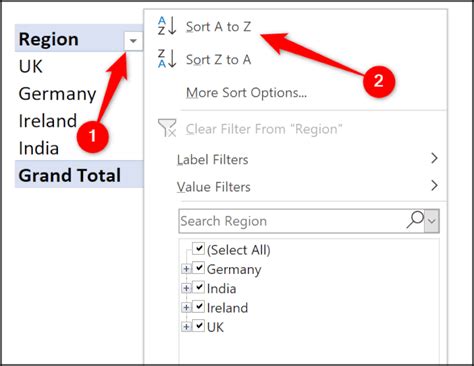Click the search magnifier icon

(415, 220)
